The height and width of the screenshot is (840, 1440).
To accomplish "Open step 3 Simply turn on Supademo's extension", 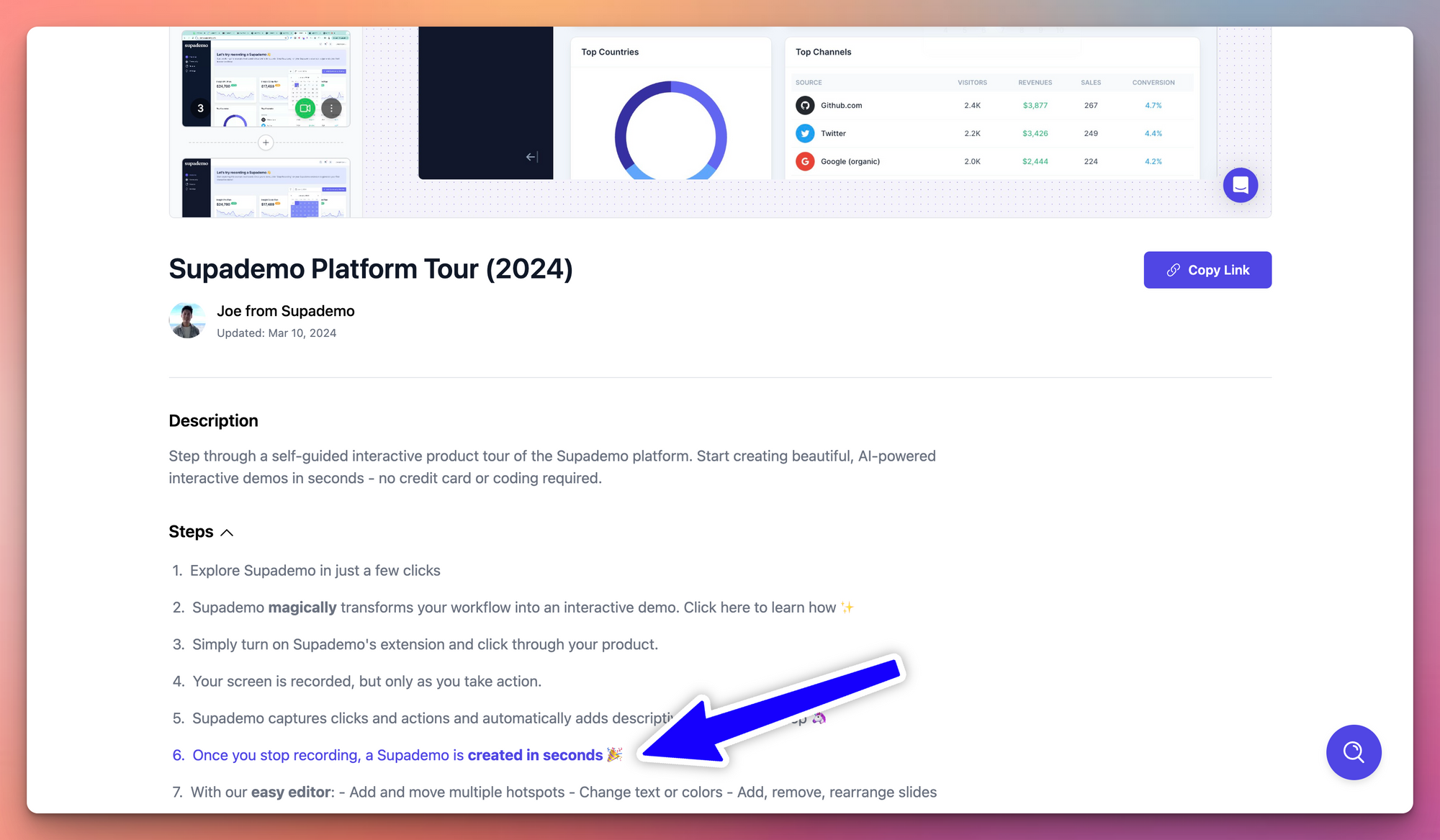I will pos(415,644).
